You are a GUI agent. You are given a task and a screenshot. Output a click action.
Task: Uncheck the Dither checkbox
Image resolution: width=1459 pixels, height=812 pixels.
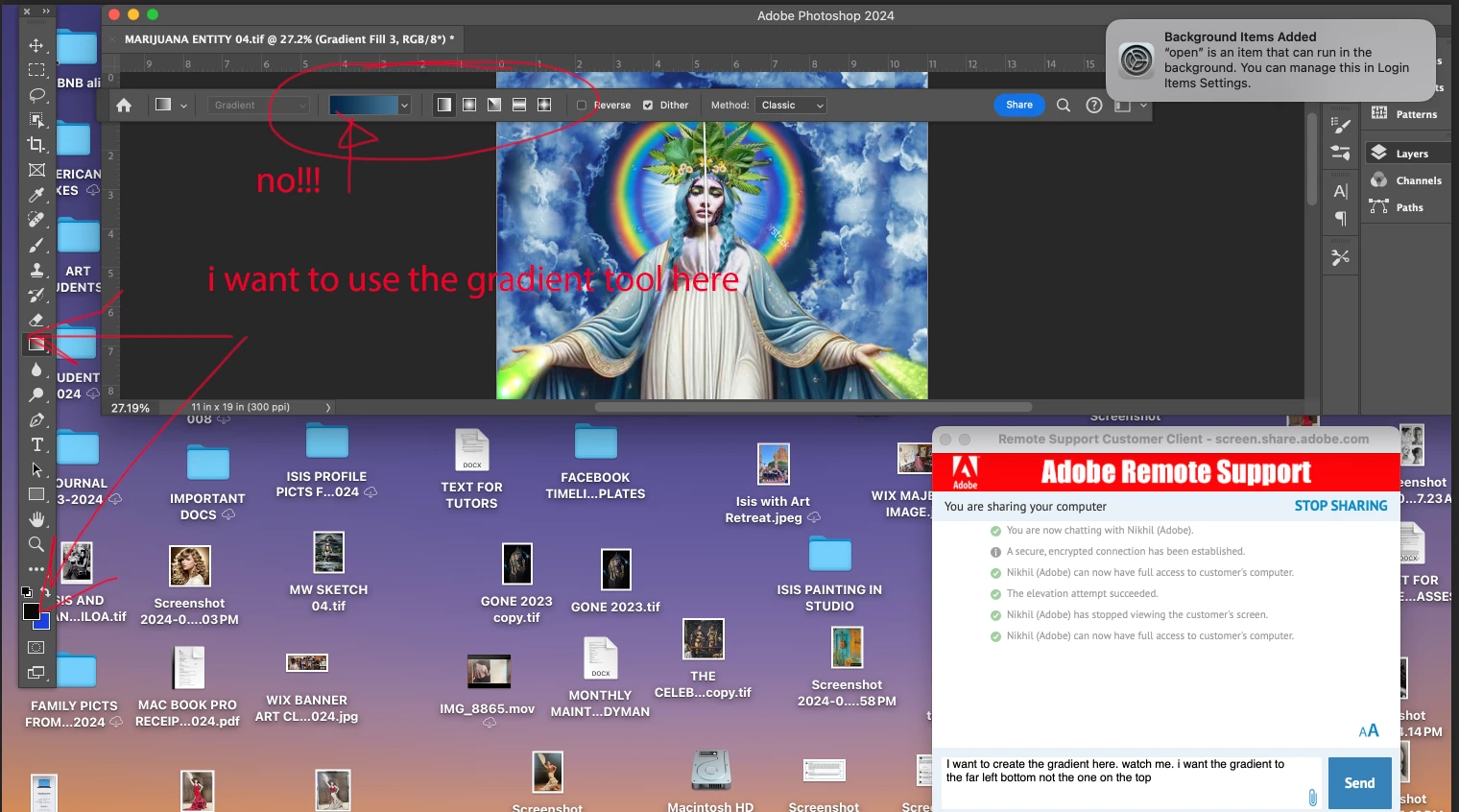click(648, 106)
